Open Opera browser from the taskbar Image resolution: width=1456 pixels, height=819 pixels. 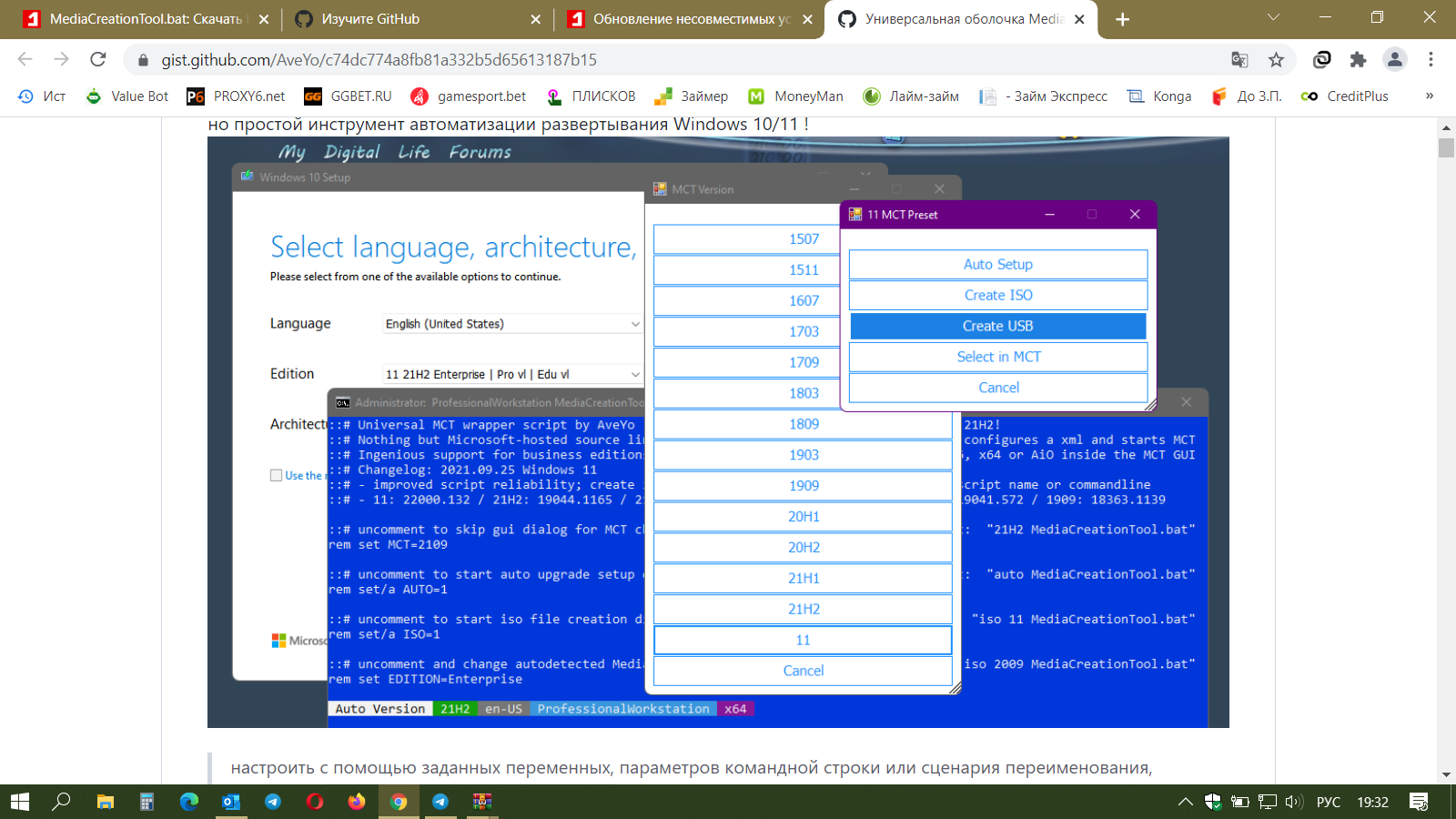click(315, 802)
